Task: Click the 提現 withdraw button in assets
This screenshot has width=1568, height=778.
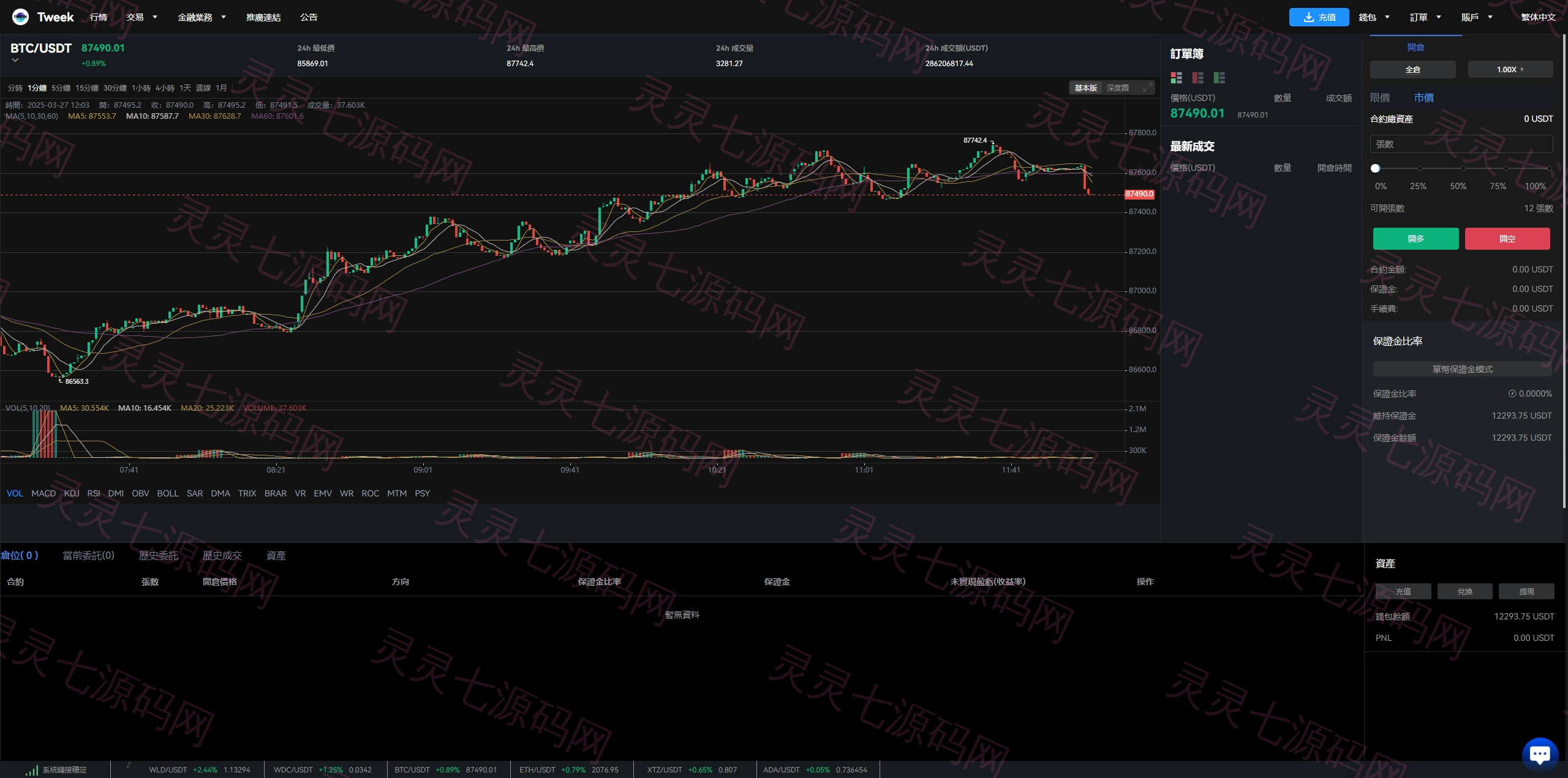Action: pyautogui.click(x=1526, y=591)
